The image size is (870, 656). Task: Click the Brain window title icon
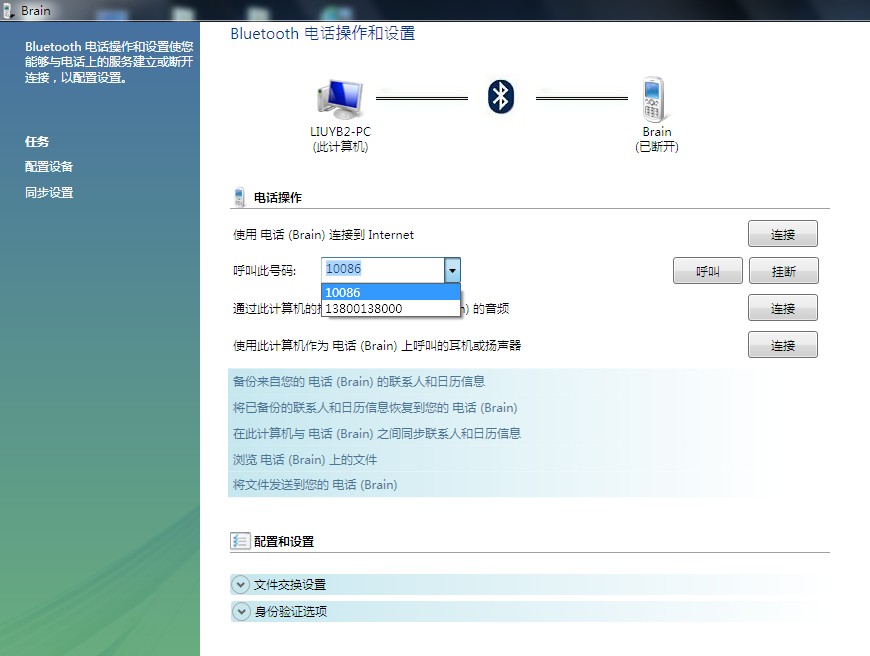pos(8,11)
